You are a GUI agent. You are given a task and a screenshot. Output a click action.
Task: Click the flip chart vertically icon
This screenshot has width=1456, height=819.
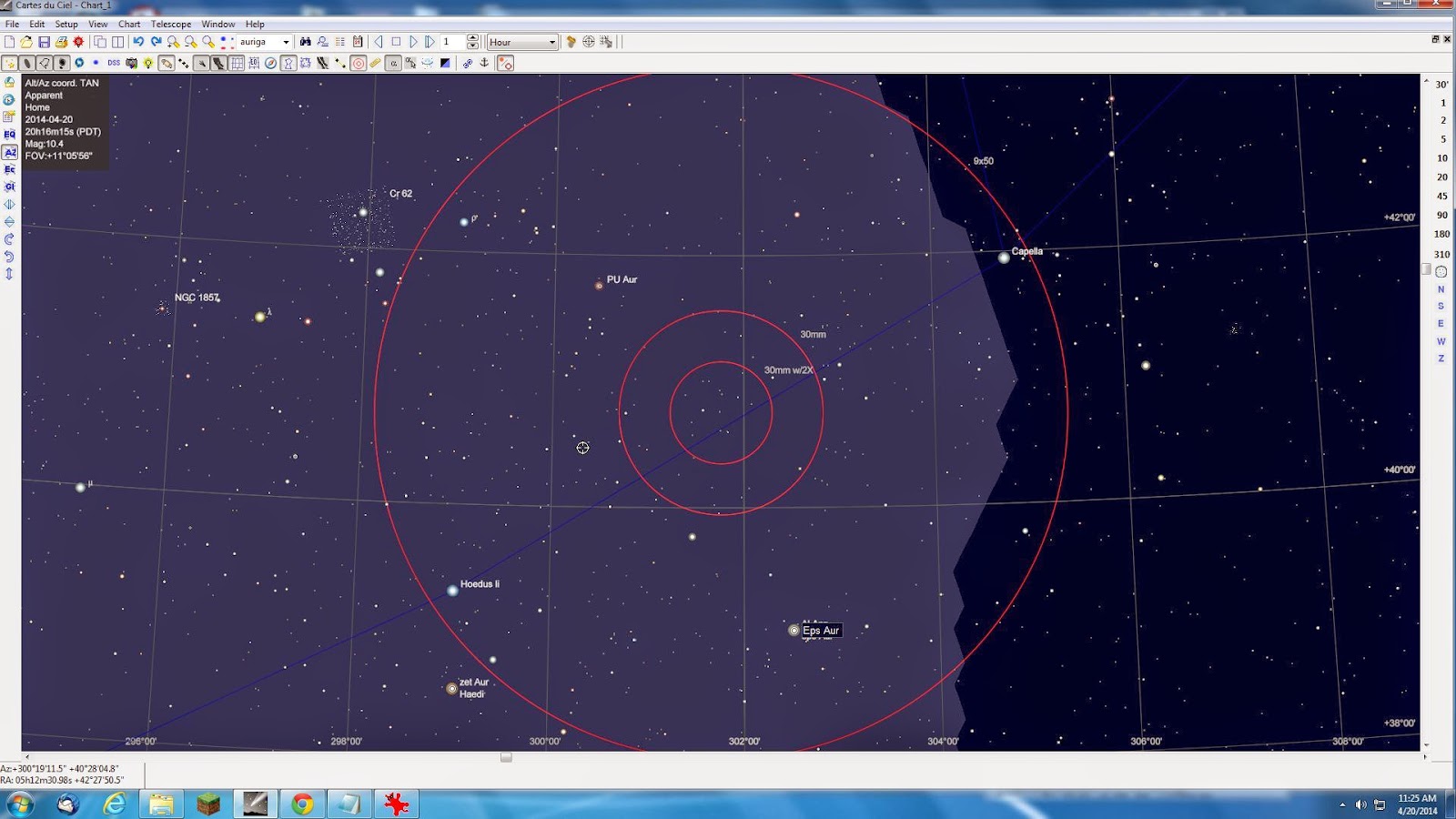tap(9, 221)
